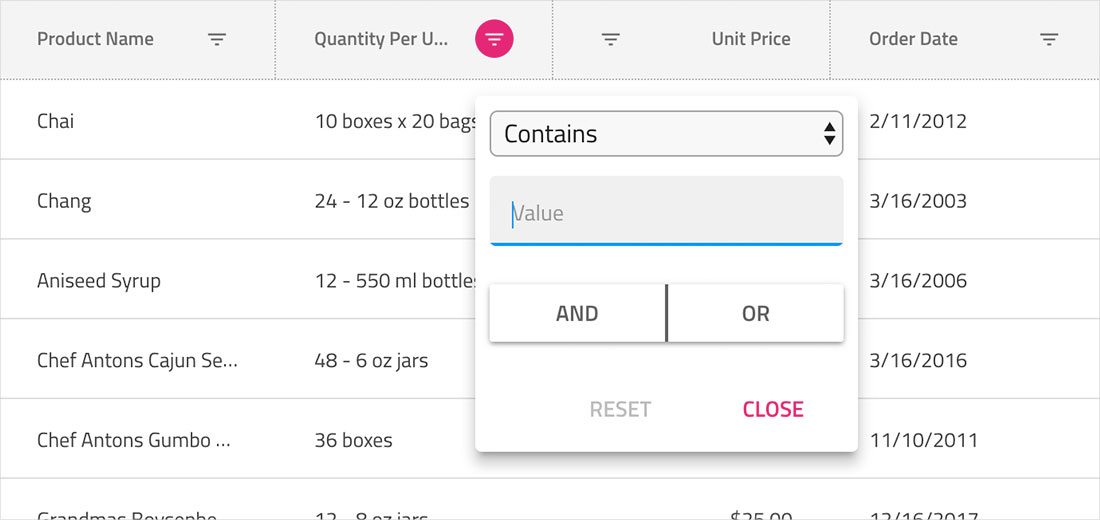Select the OR logic toggle
This screenshot has width=1100, height=520.
pos(756,314)
